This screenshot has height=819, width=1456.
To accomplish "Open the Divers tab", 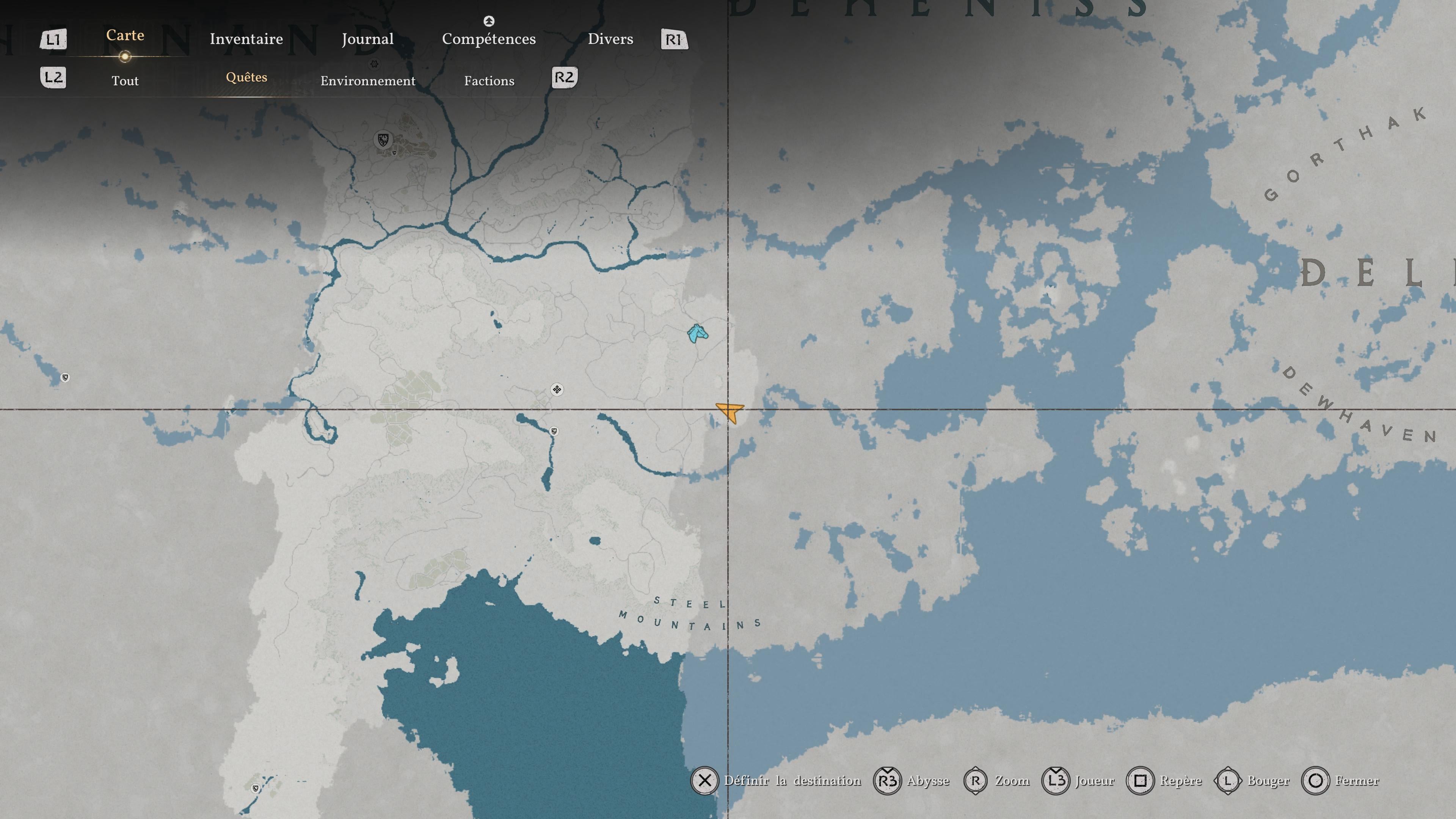I will (610, 39).
